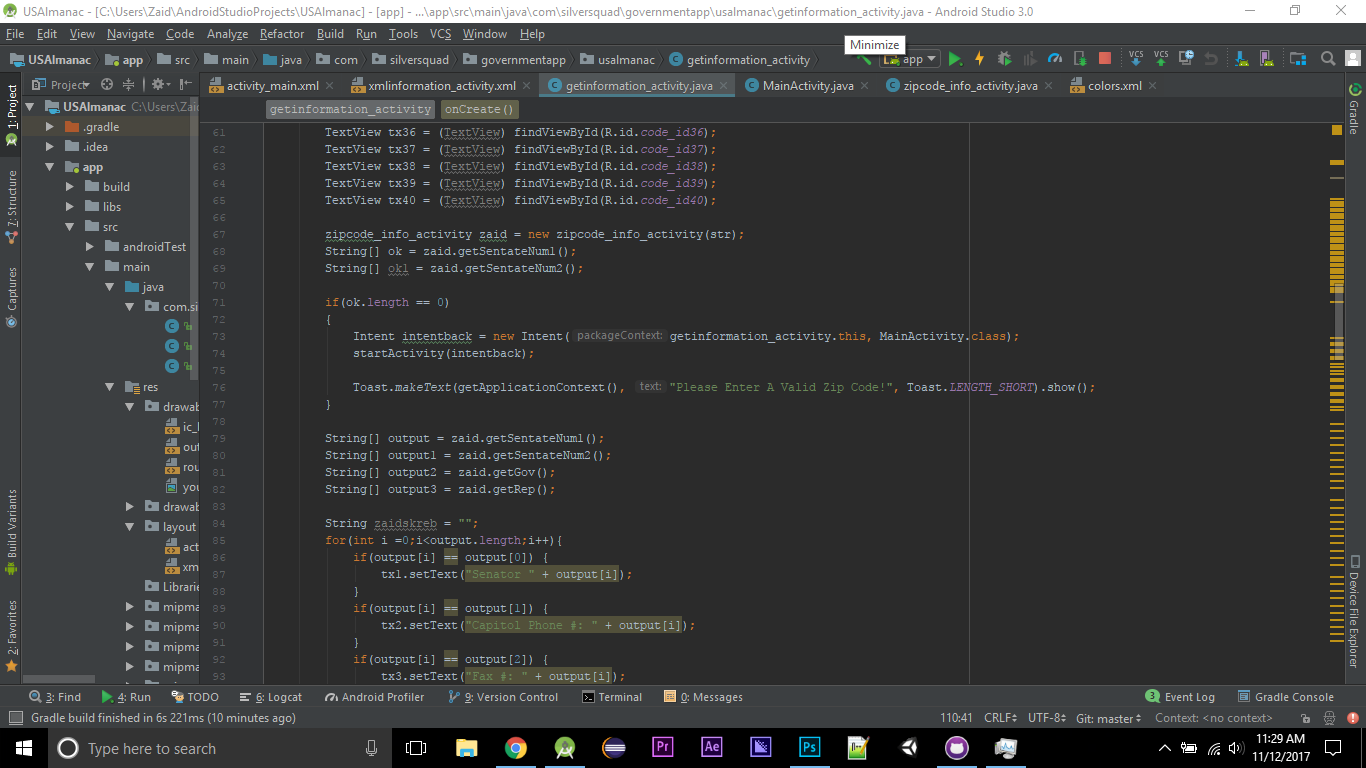Image resolution: width=1366 pixels, height=768 pixels.
Task: Toggle the 1: Project tool window
Action: 12,109
